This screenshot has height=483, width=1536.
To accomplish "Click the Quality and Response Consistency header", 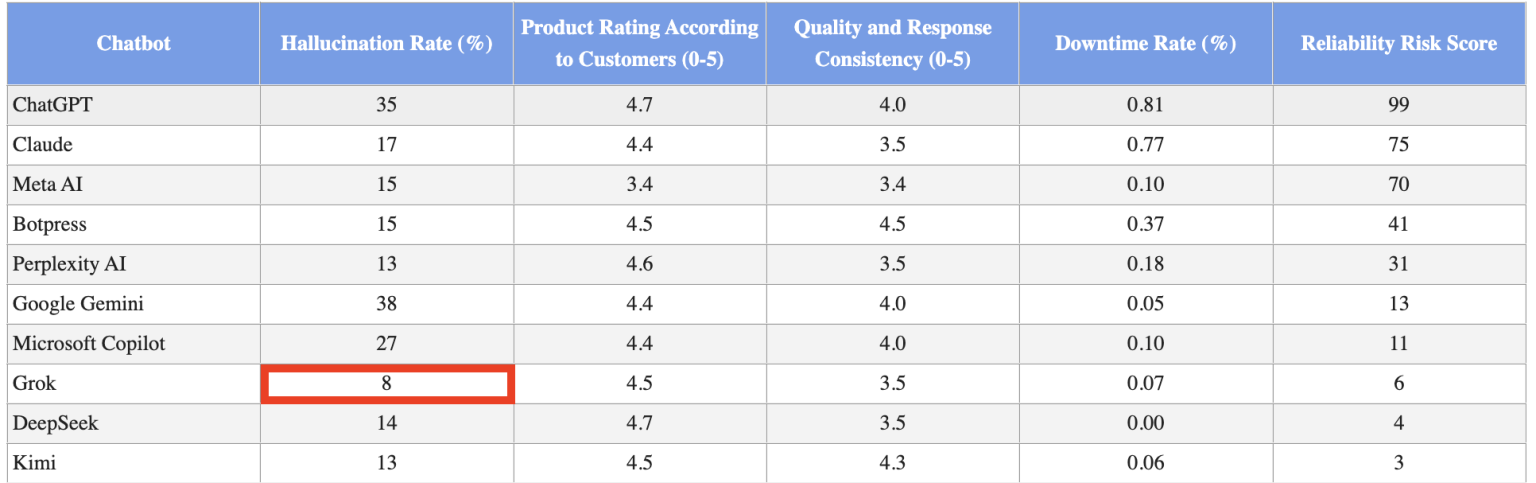I will click(x=892, y=44).
